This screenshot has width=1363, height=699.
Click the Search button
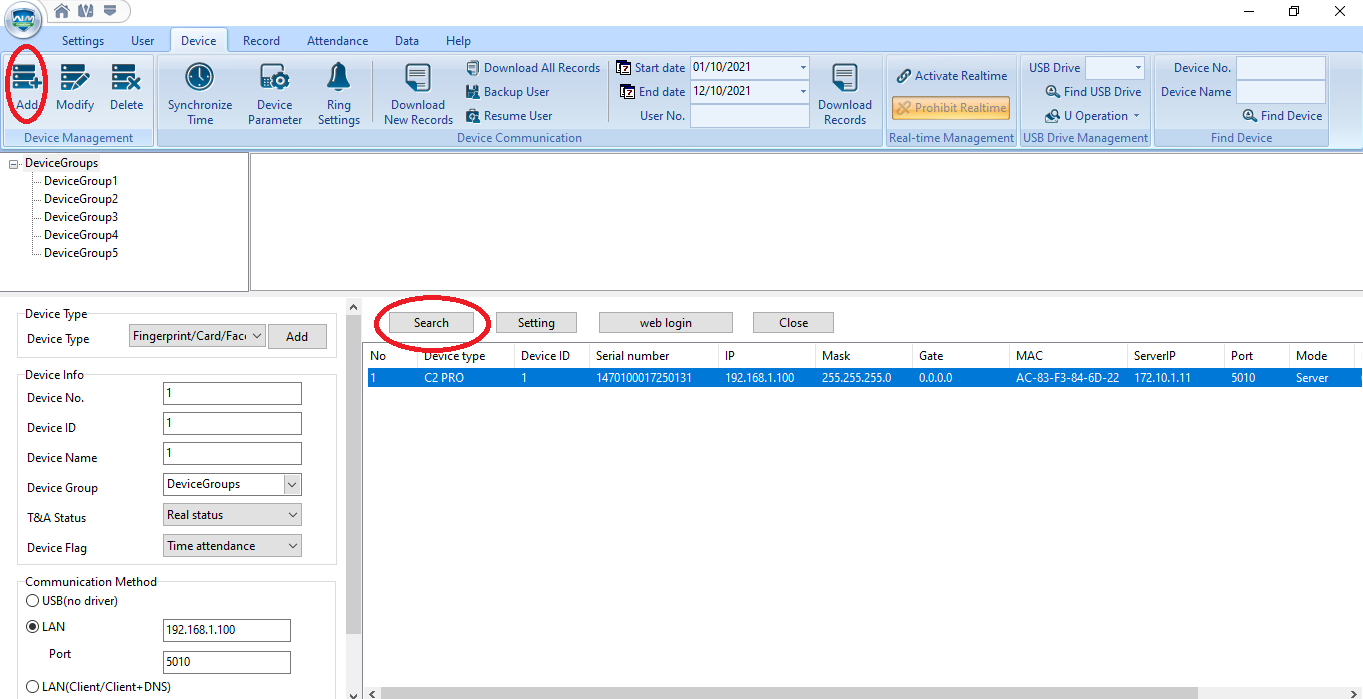coord(431,323)
